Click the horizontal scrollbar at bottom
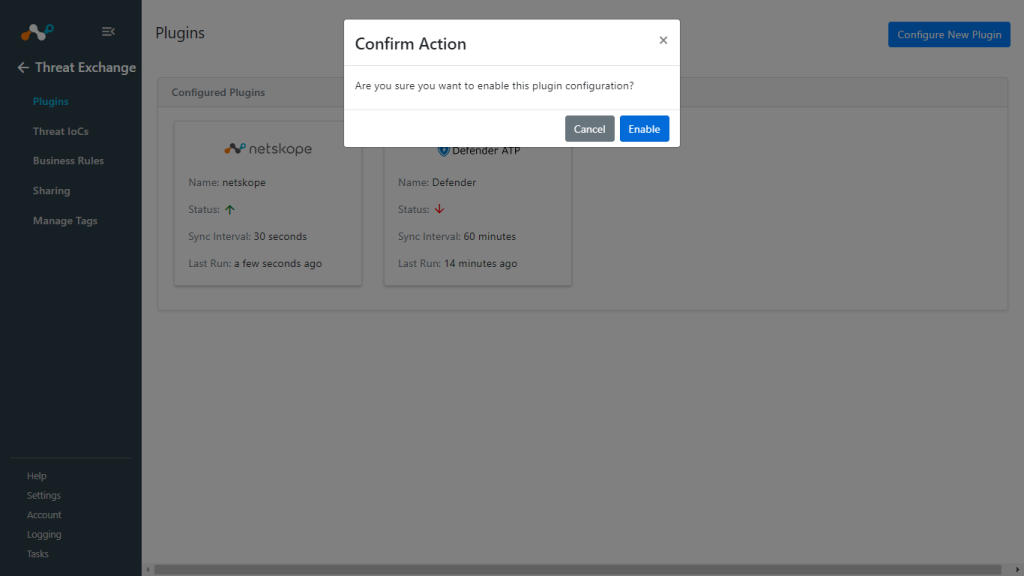 pyautogui.click(x=577, y=569)
